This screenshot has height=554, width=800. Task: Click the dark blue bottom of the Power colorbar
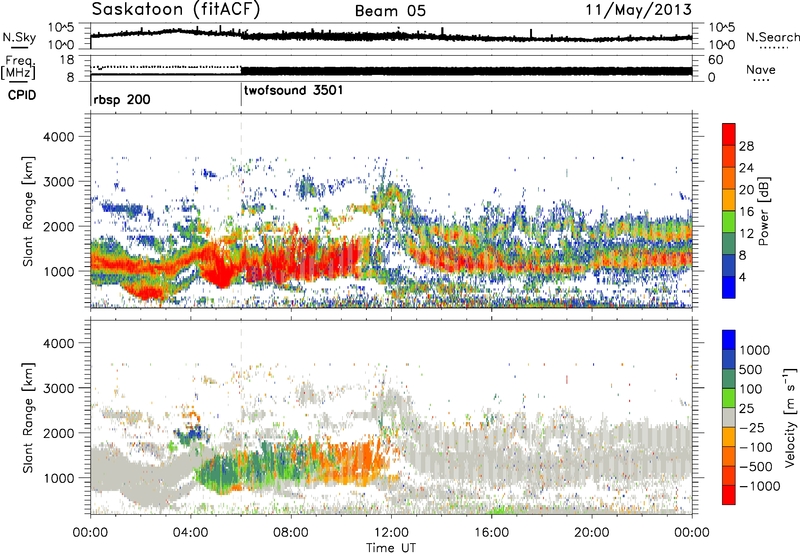pyautogui.click(x=729, y=287)
